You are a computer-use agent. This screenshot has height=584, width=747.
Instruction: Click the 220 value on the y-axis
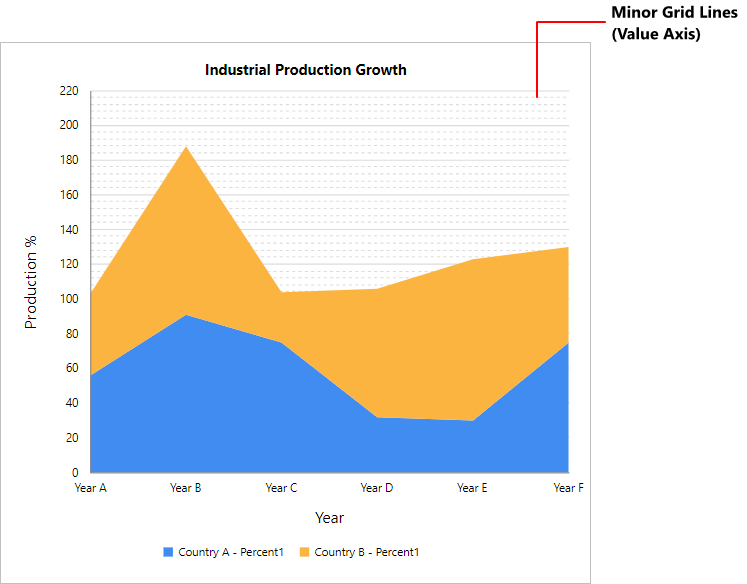[68, 91]
